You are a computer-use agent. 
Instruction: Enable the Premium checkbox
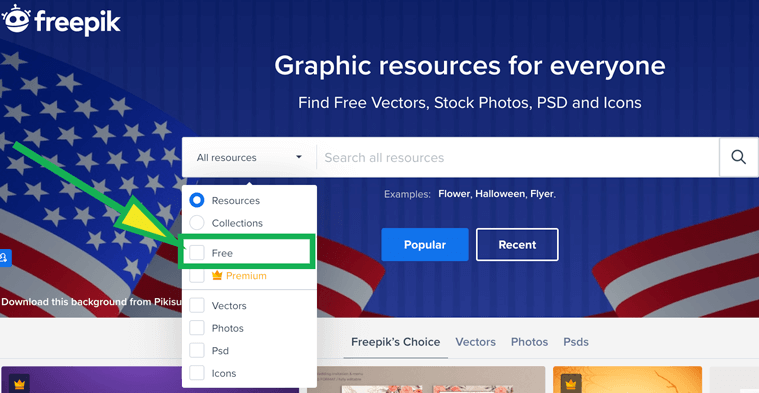[x=197, y=275]
